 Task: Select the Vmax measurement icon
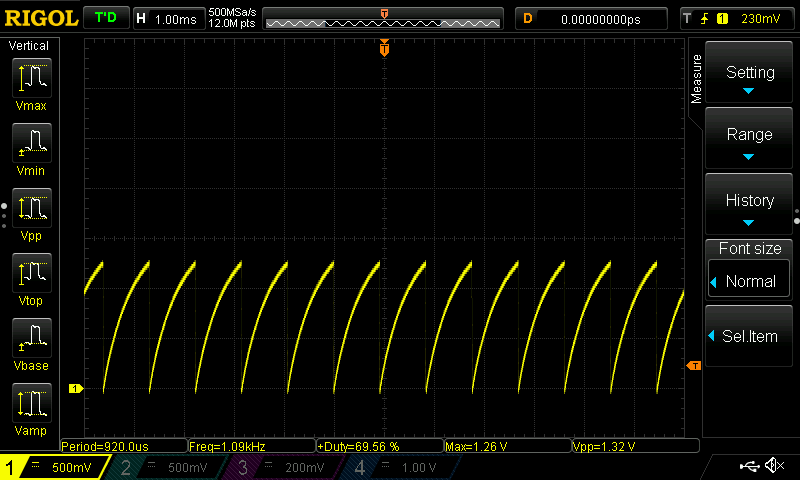point(32,78)
